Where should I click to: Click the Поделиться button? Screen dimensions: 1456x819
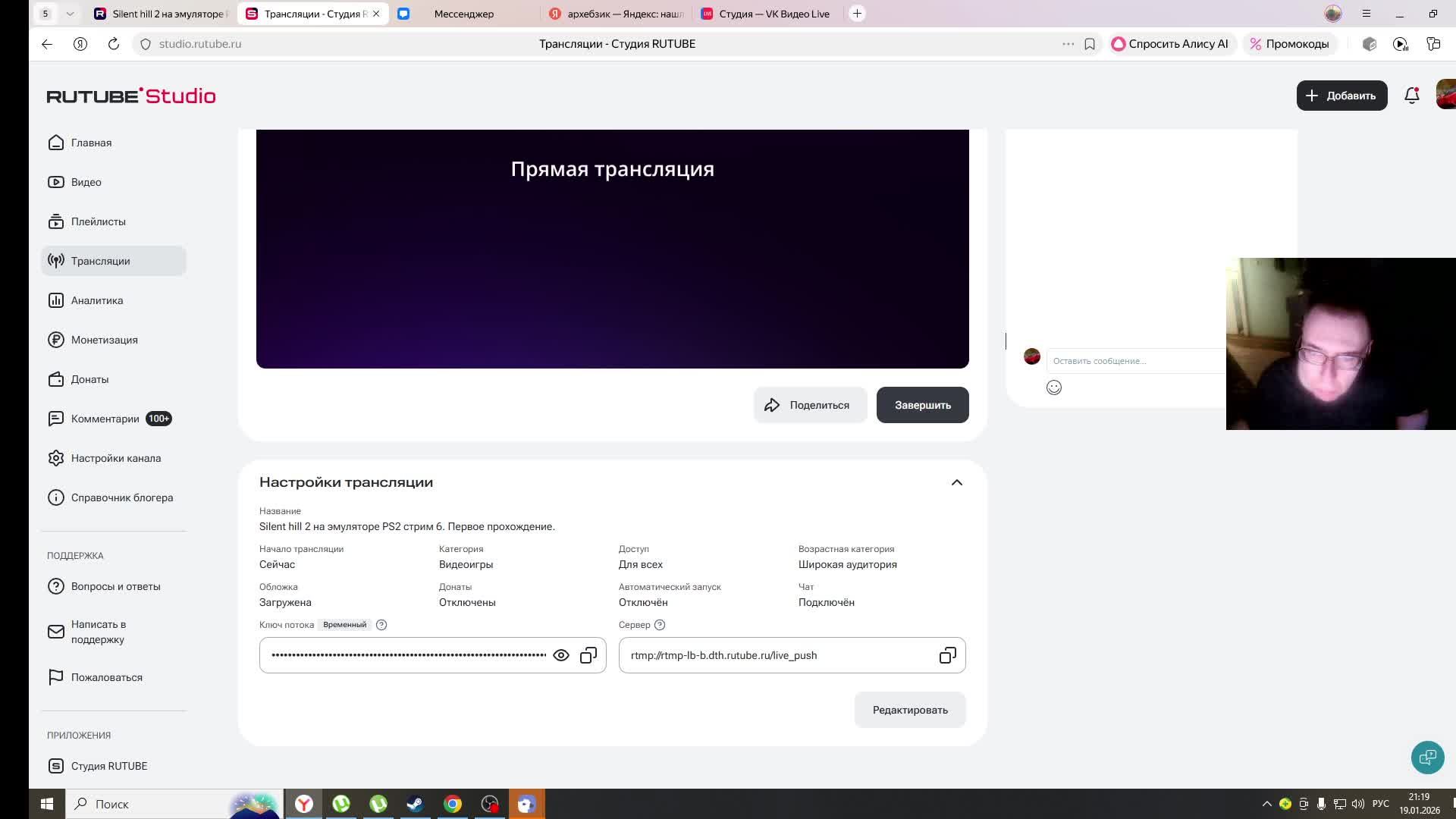tap(809, 405)
